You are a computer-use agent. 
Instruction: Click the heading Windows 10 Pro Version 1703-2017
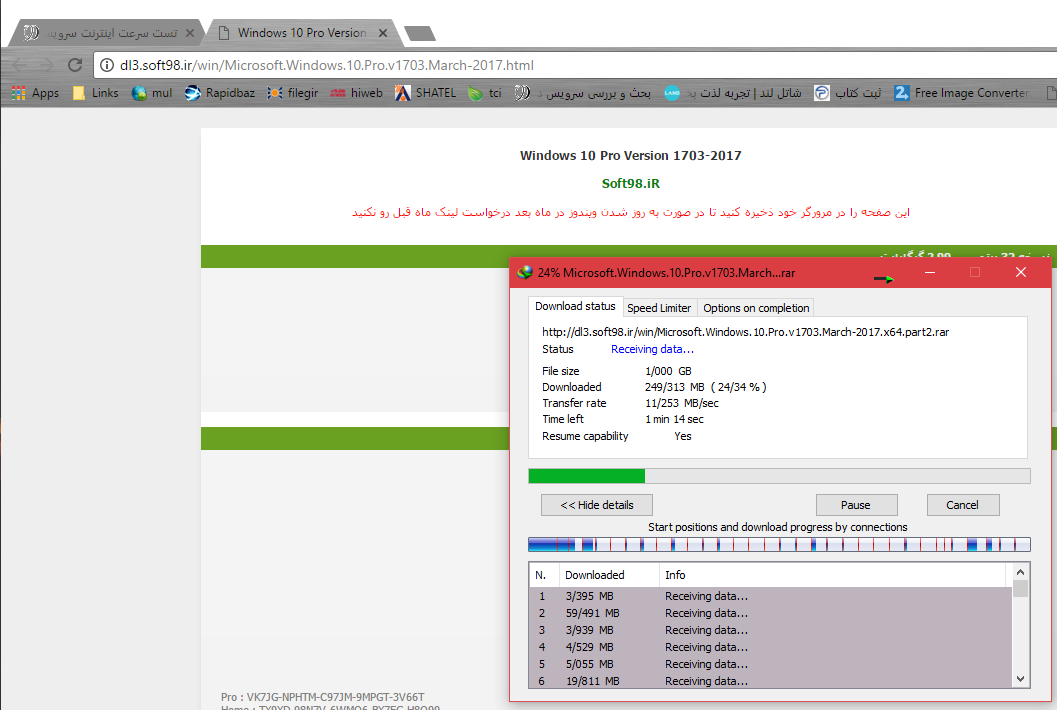630,156
